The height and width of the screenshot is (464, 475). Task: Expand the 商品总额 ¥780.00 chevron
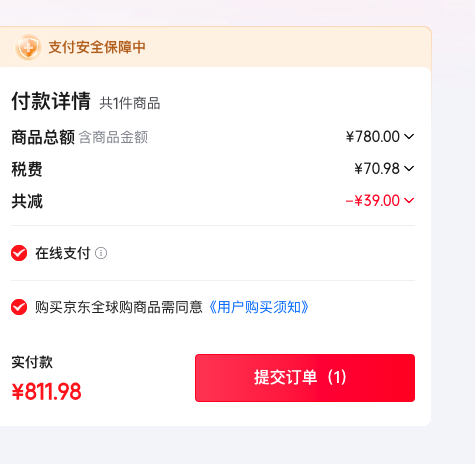[x=409, y=136]
